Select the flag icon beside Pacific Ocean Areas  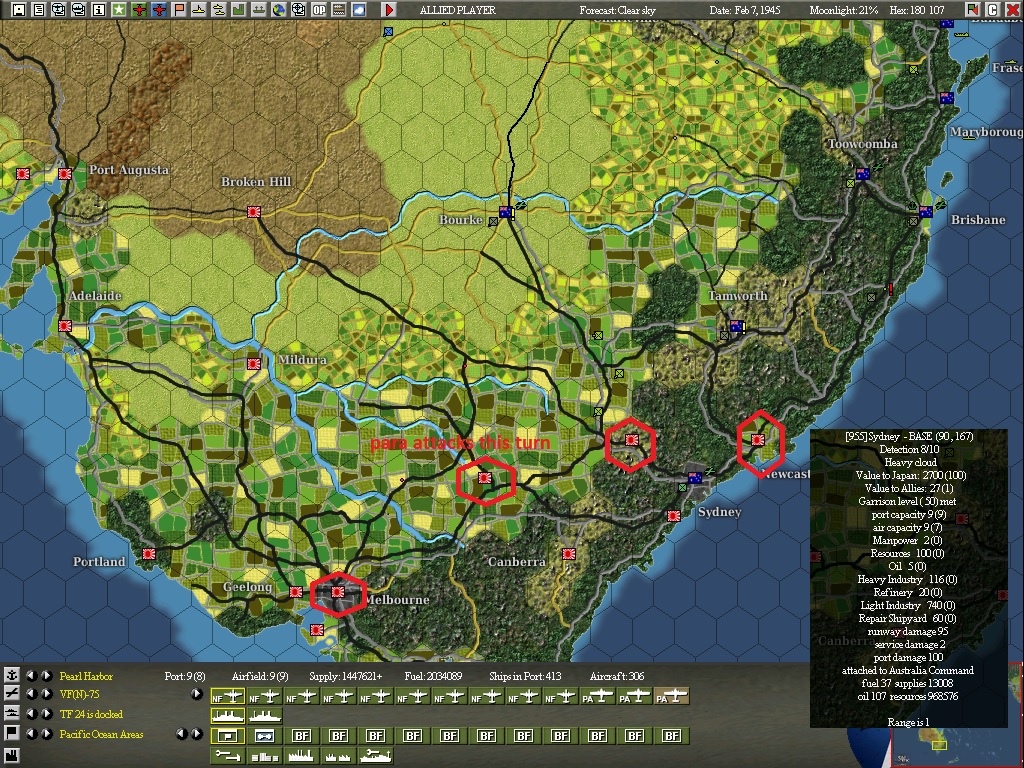click(x=11, y=733)
